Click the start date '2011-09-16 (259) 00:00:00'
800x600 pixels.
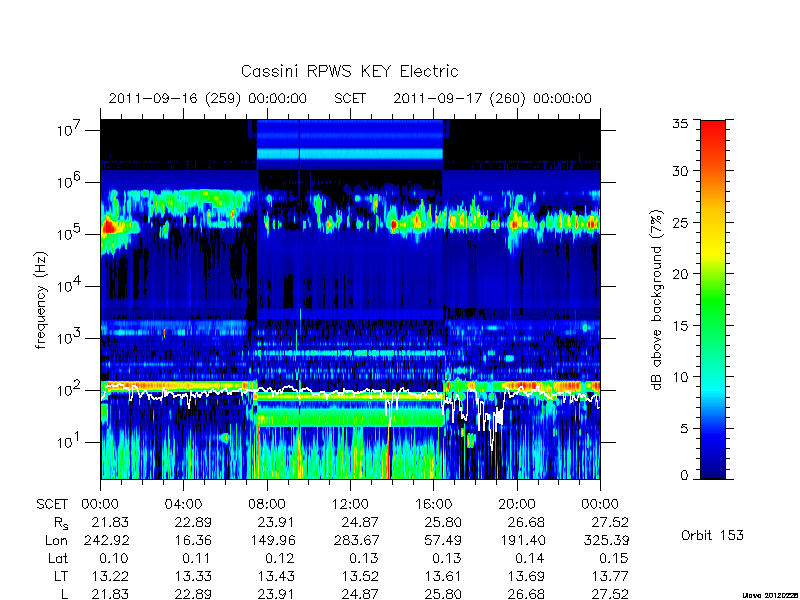208,98
